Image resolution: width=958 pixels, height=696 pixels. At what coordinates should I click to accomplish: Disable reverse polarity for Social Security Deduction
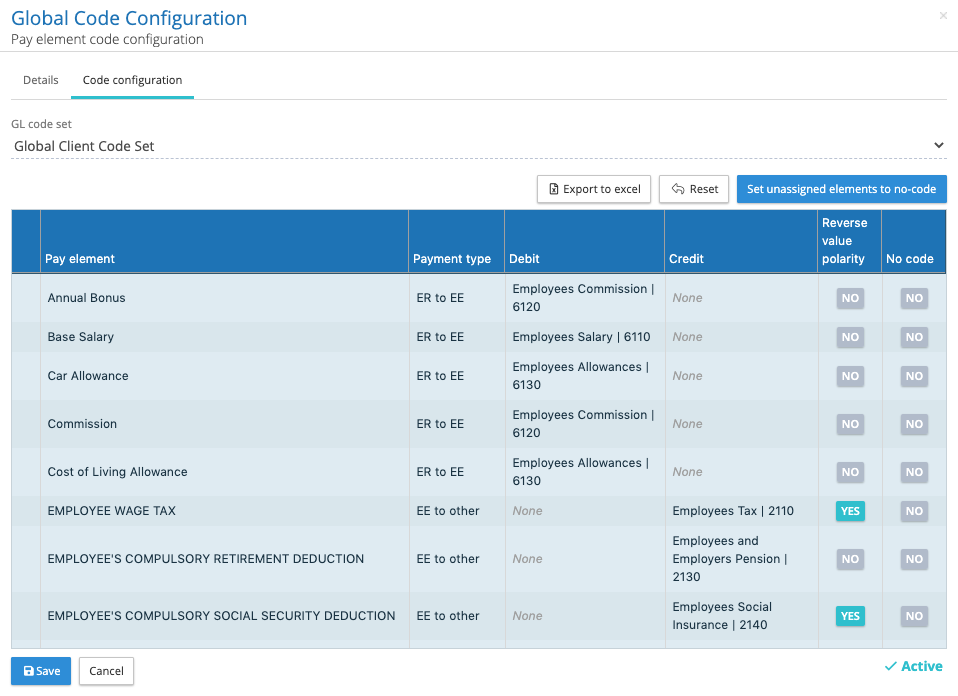click(850, 616)
